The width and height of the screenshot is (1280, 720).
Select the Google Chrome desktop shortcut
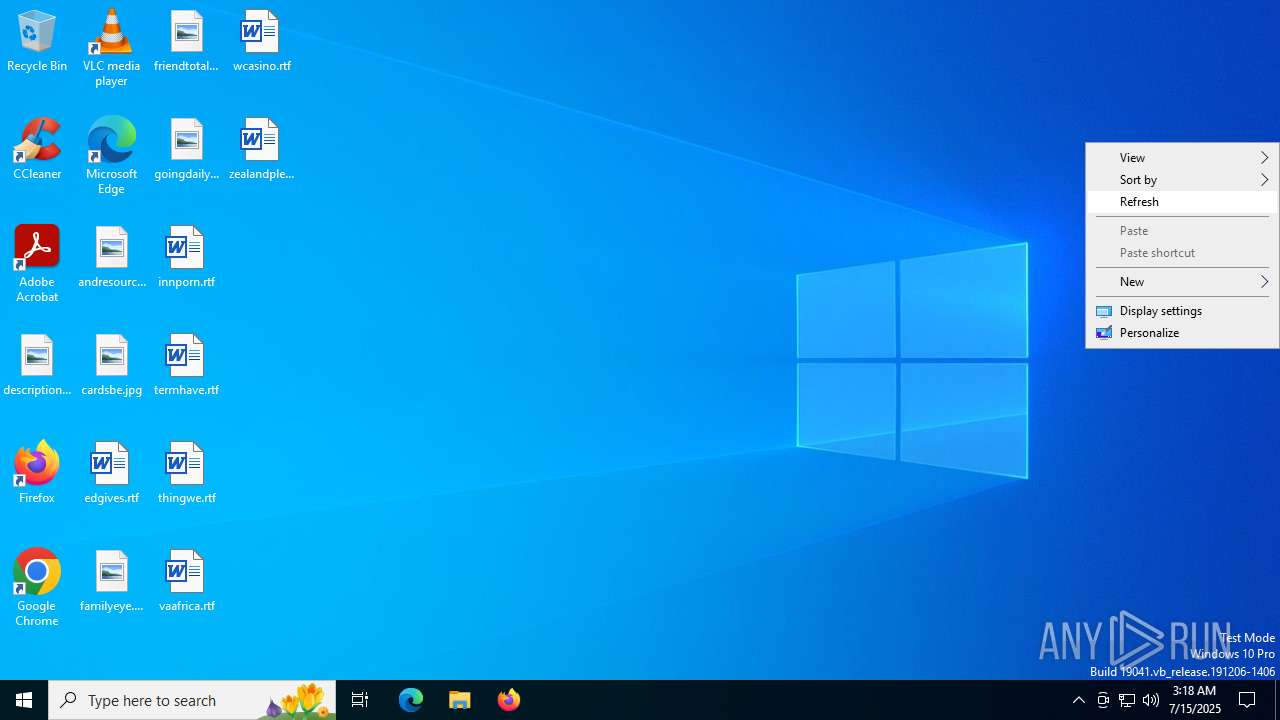point(37,588)
